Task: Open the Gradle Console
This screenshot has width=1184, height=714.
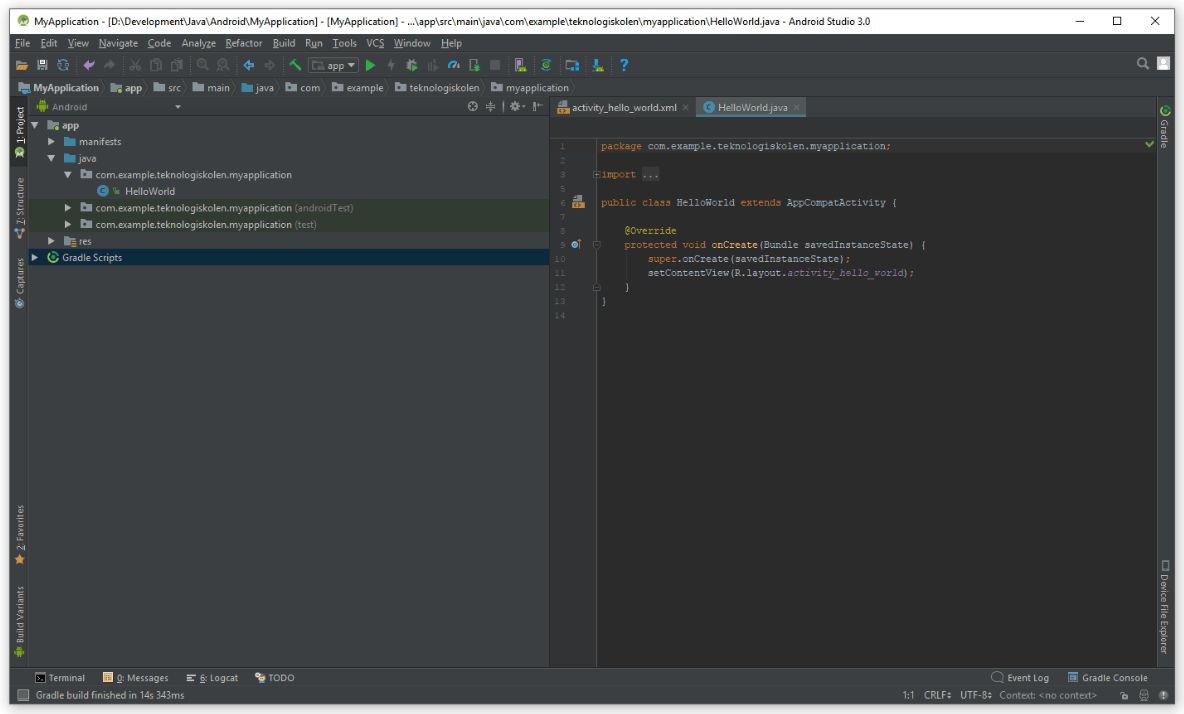Action: click(x=1107, y=678)
